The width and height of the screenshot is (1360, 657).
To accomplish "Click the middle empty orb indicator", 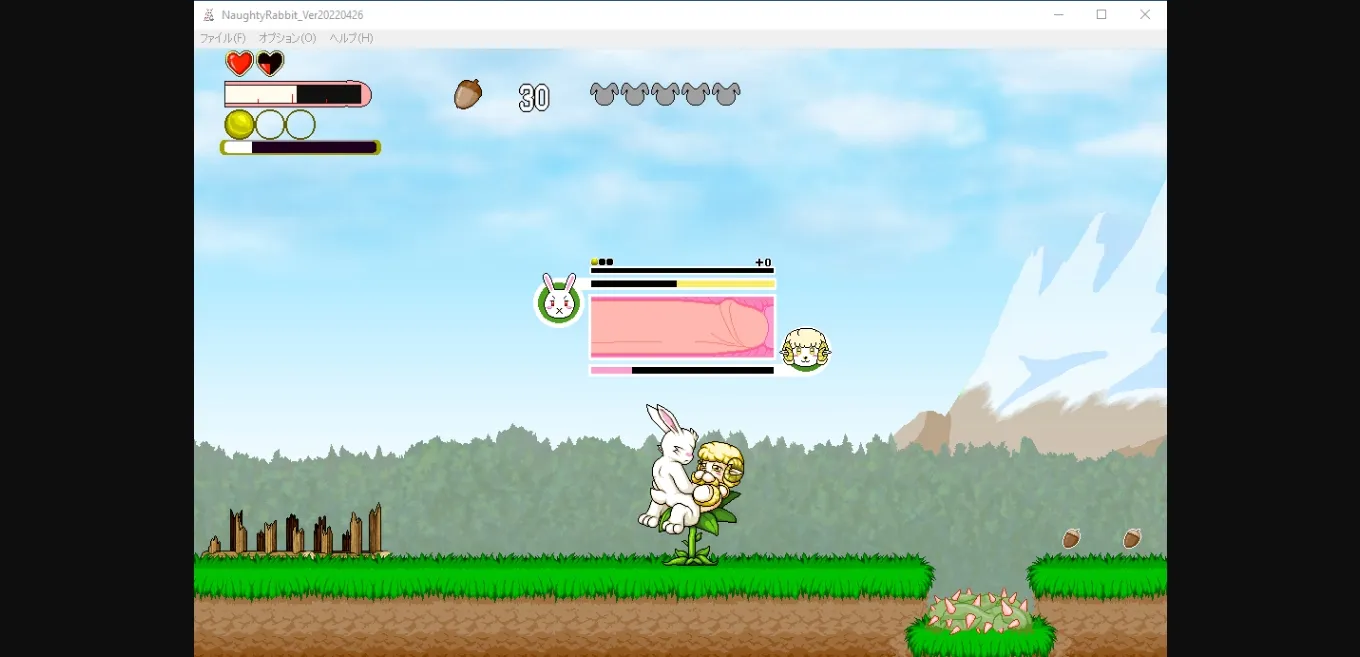I will click(x=270, y=124).
